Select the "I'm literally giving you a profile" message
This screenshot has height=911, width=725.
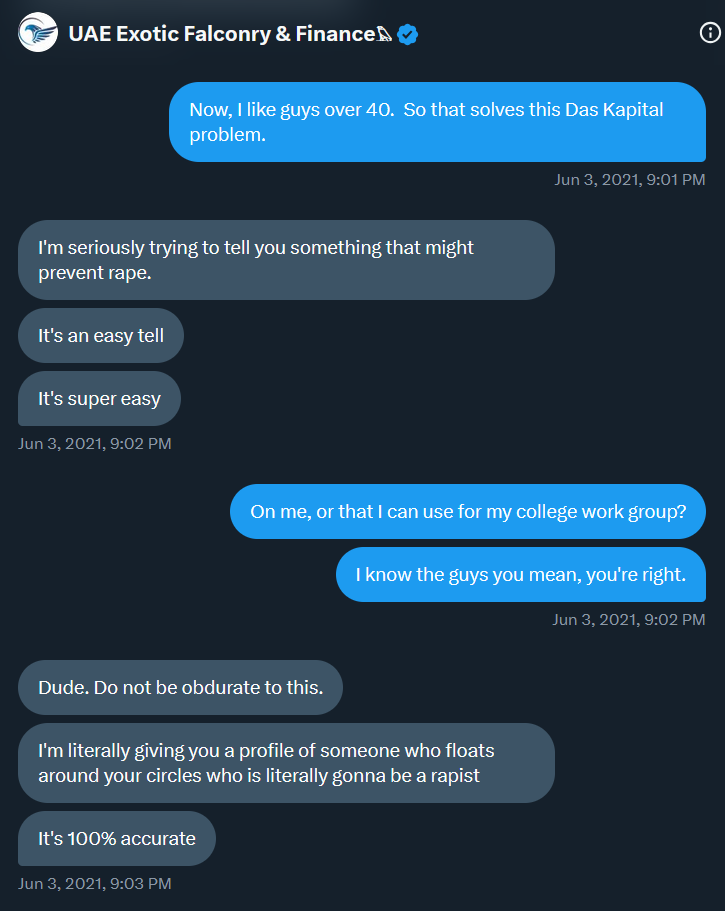[286, 763]
